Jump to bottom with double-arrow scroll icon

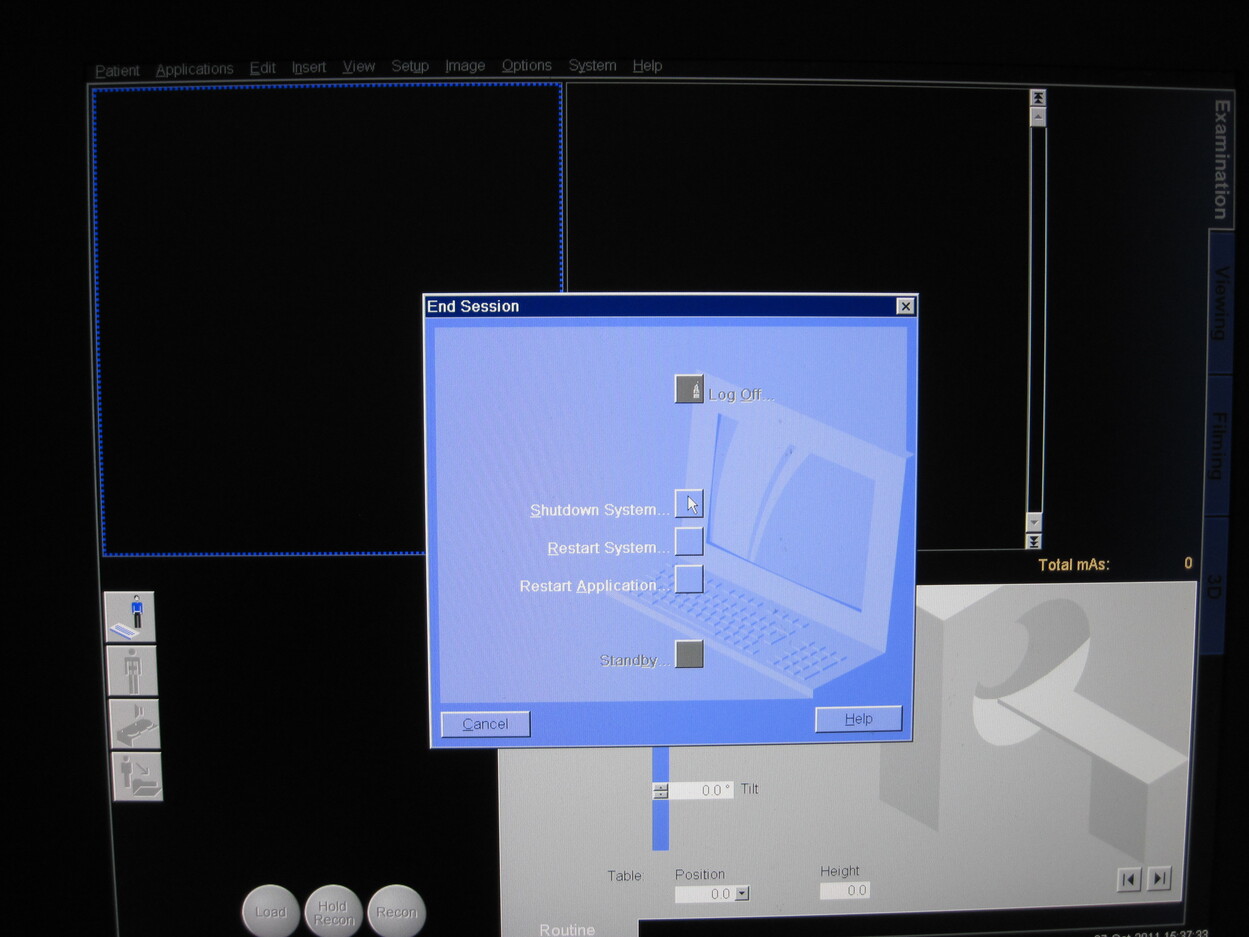[1034, 541]
